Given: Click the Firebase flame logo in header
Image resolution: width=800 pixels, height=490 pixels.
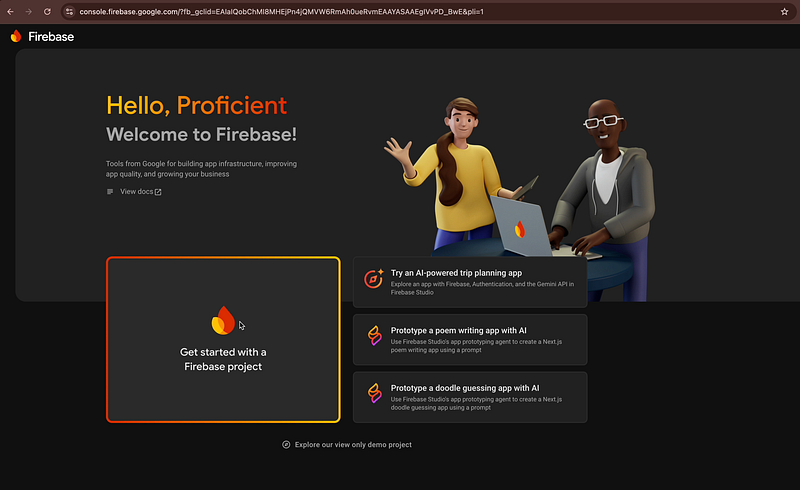Looking at the screenshot, I should tap(16, 36).
